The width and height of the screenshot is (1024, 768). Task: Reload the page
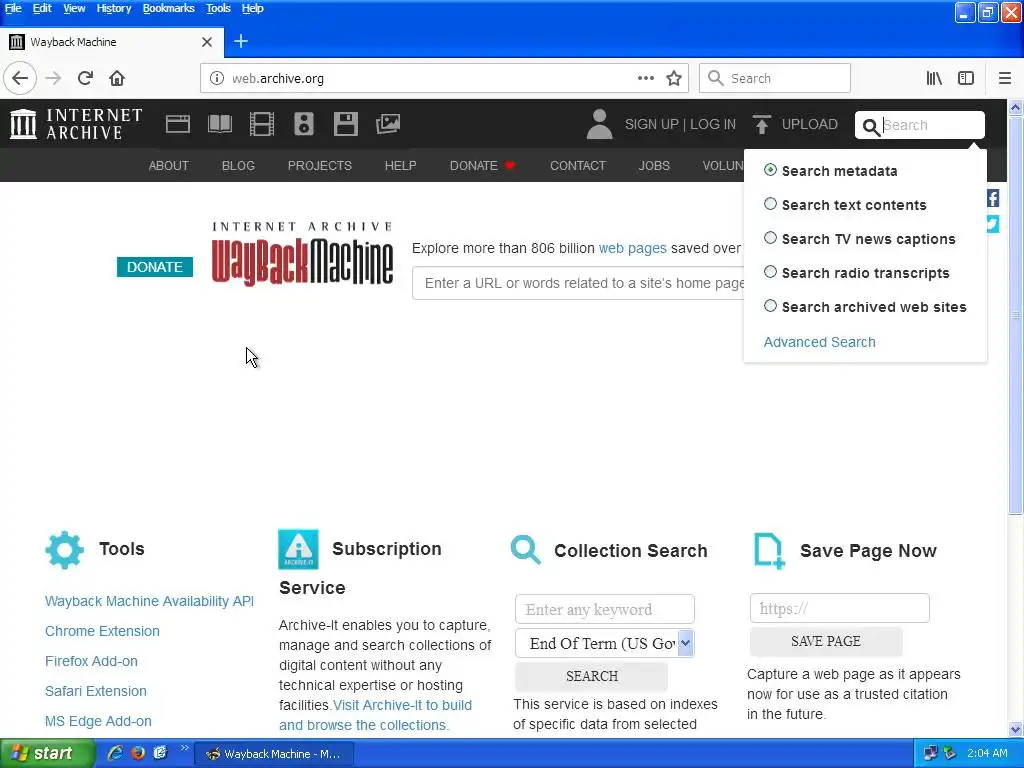(x=86, y=78)
